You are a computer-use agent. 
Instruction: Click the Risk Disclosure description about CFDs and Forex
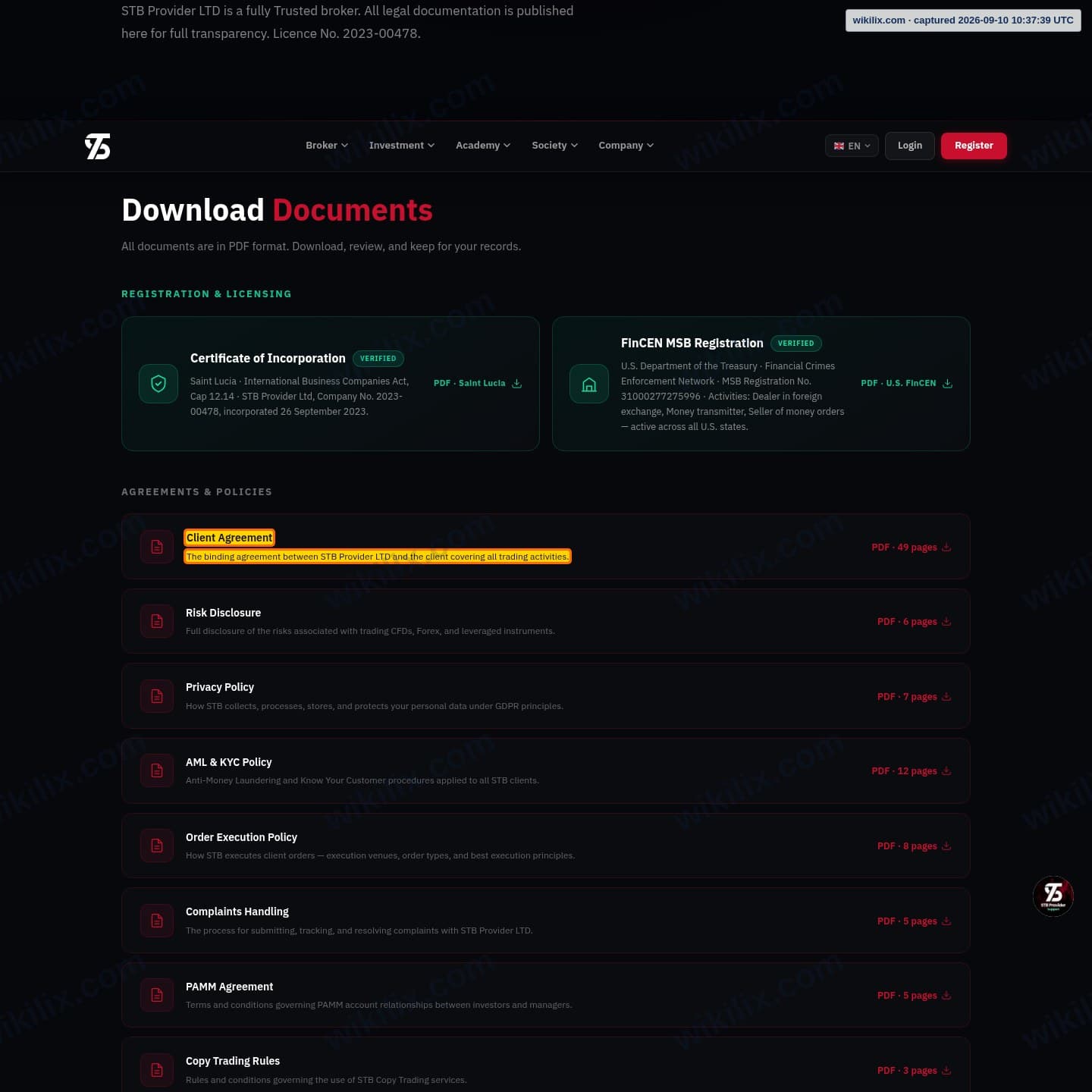pyautogui.click(x=370, y=631)
